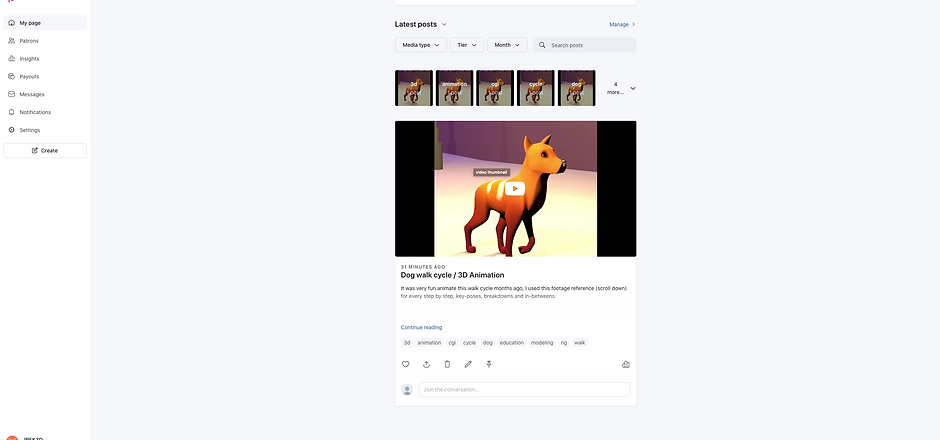This screenshot has width=940, height=440.
Task: Open the Tier filter dropdown
Action: click(x=466, y=45)
